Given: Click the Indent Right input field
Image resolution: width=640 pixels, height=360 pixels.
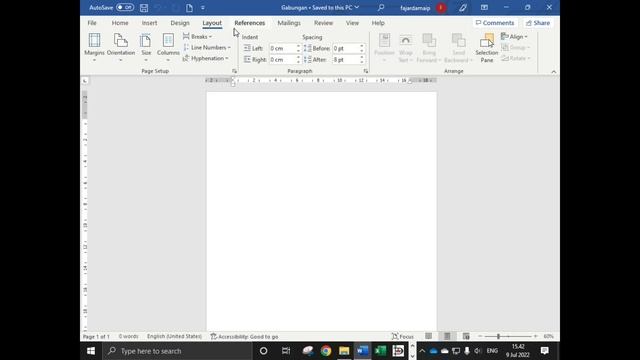Looking at the screenshot, I should pyautogui.click(x=282, y=60).
